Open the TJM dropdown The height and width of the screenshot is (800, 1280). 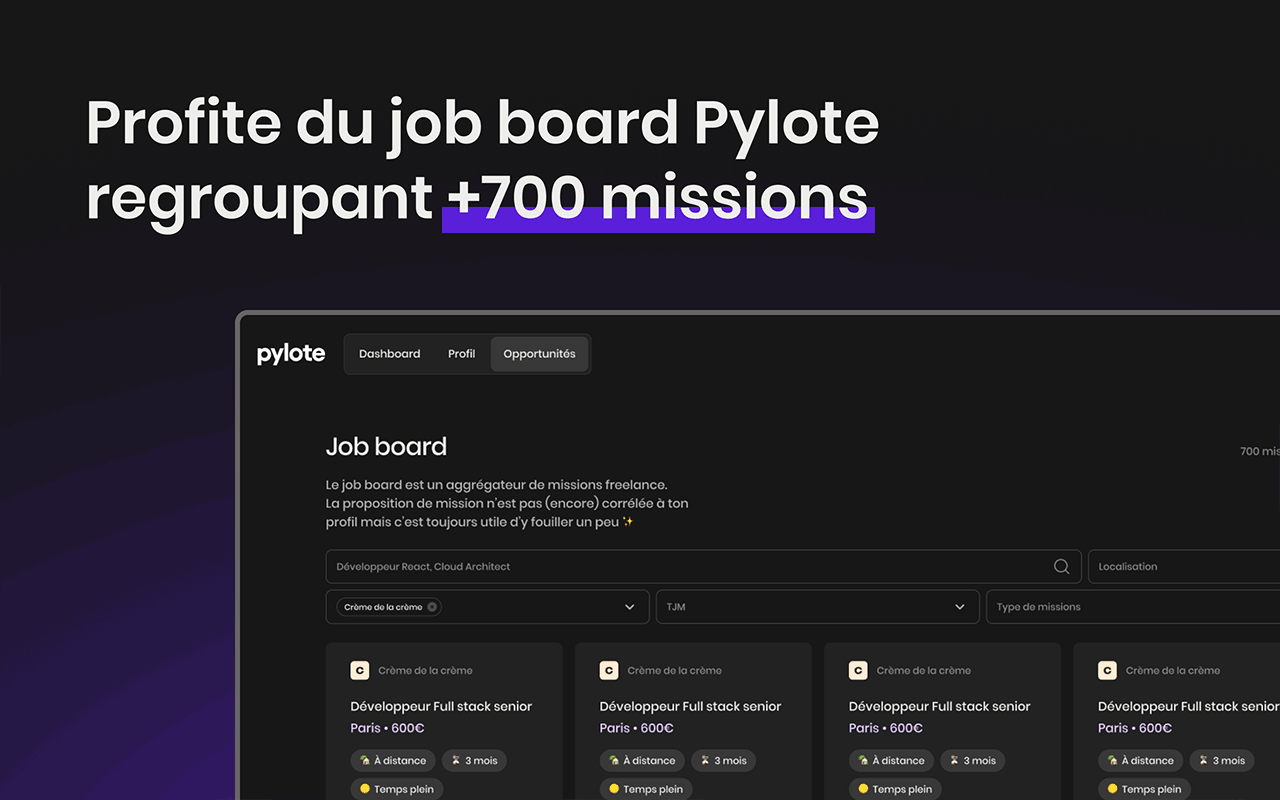tap(817, 606)
